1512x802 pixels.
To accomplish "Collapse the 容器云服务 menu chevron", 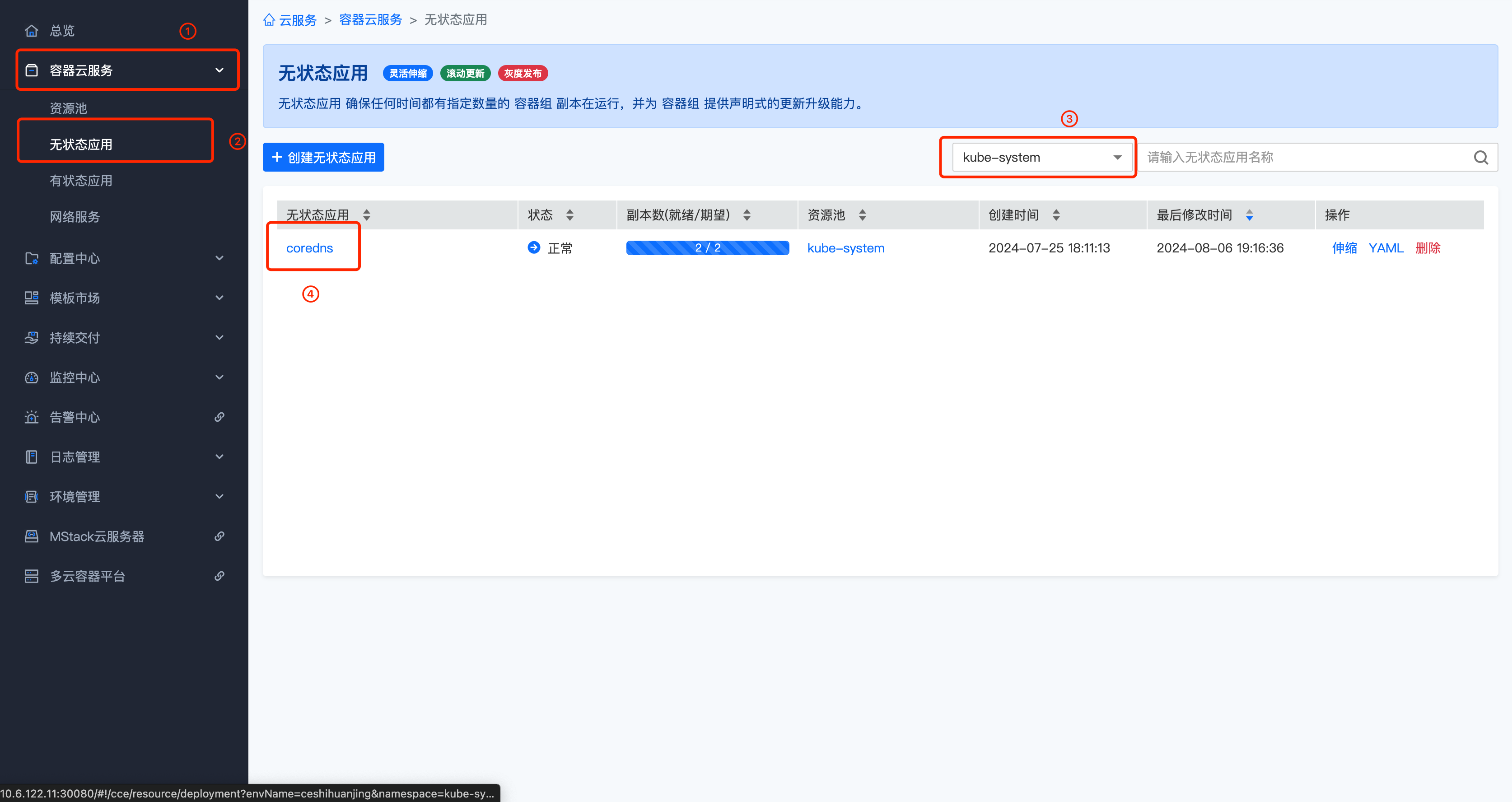I will coord(219,70).
